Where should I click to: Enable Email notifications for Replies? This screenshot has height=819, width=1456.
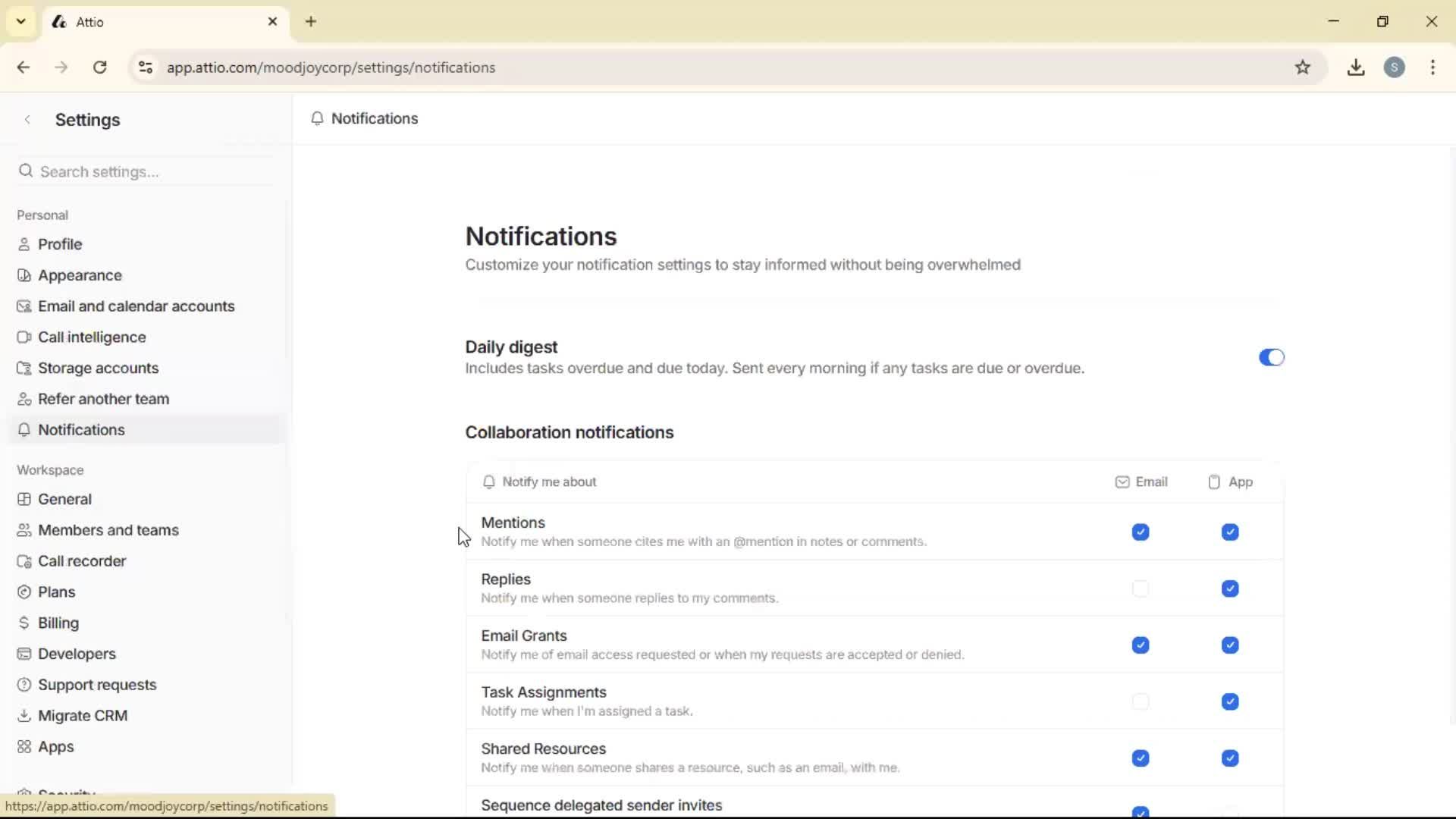pyautogui.click(x=1141, y=588)
